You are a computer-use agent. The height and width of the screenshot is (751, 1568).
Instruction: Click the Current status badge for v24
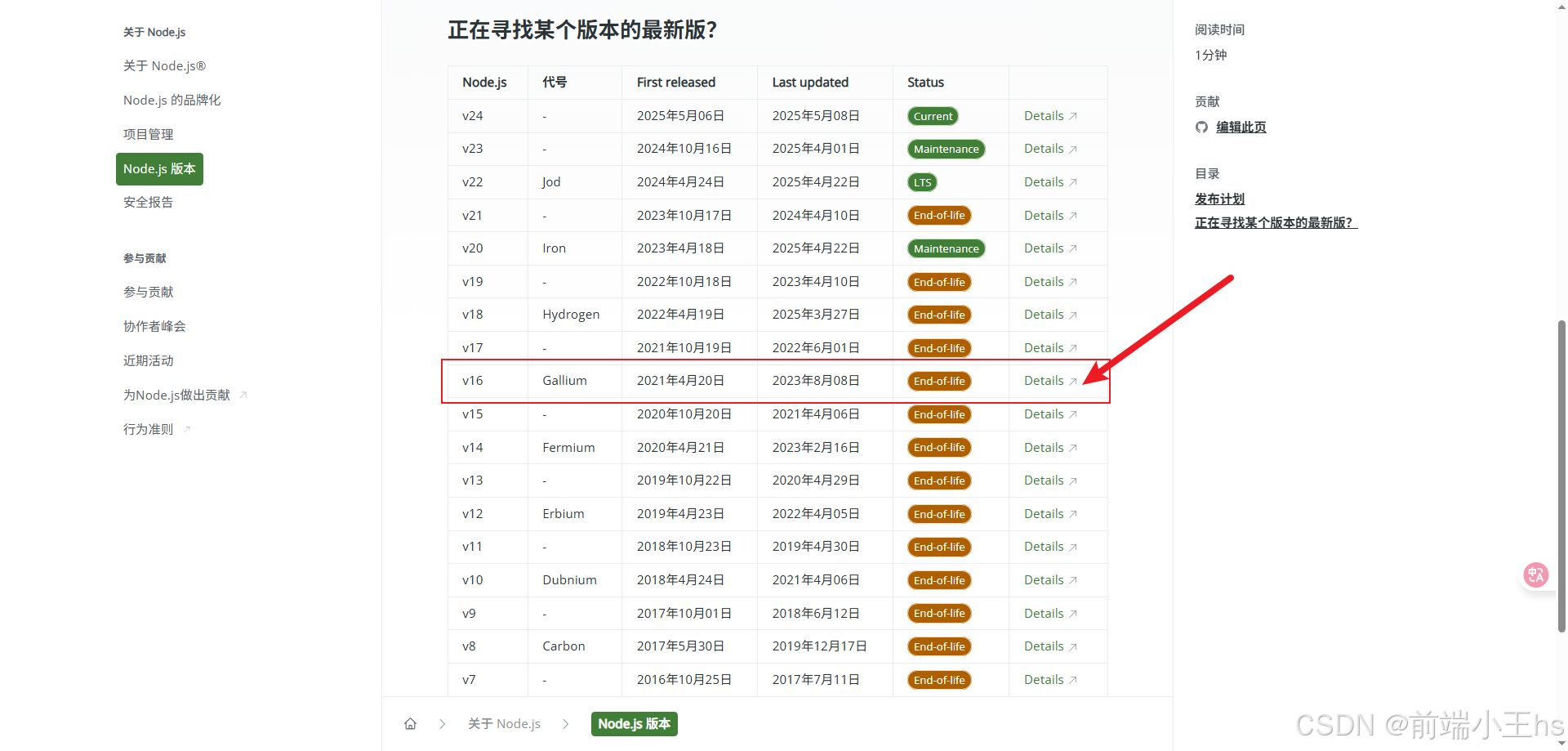point(933,116)
